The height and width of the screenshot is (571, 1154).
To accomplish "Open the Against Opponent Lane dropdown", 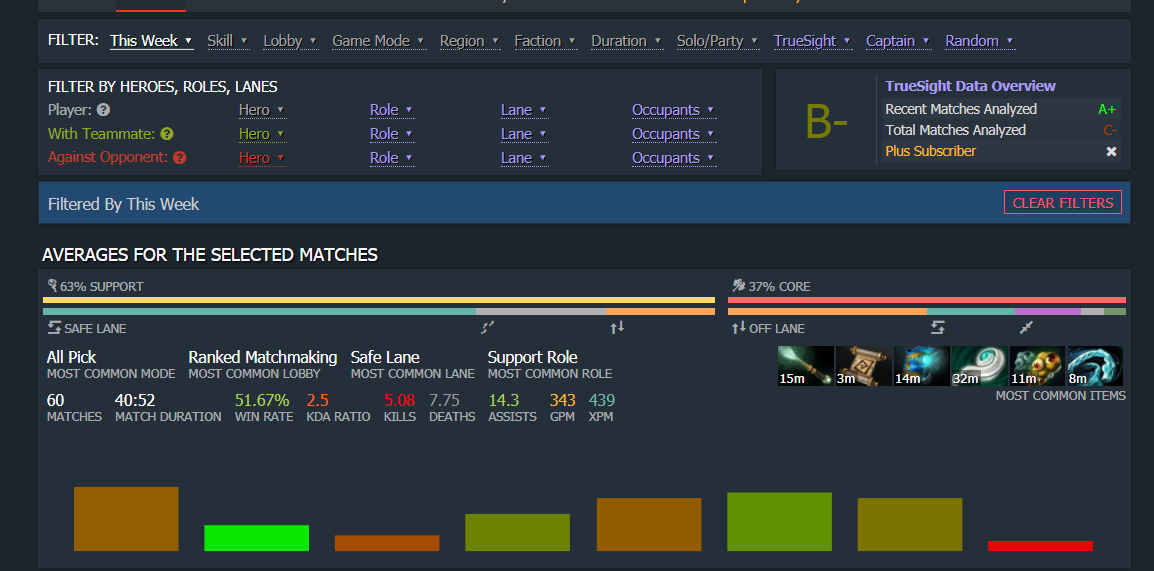I will (524, 158).
